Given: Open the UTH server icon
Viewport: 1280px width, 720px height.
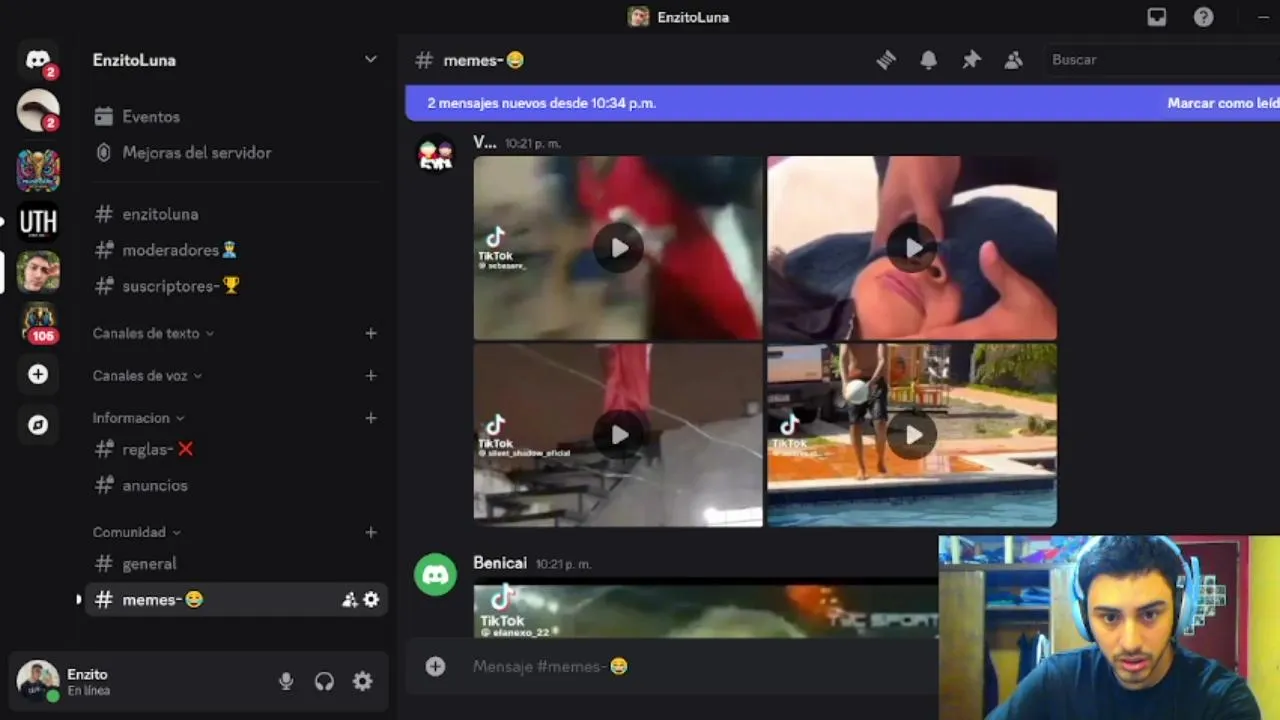Looking at the screenshot, I should (x=38, y=221).
